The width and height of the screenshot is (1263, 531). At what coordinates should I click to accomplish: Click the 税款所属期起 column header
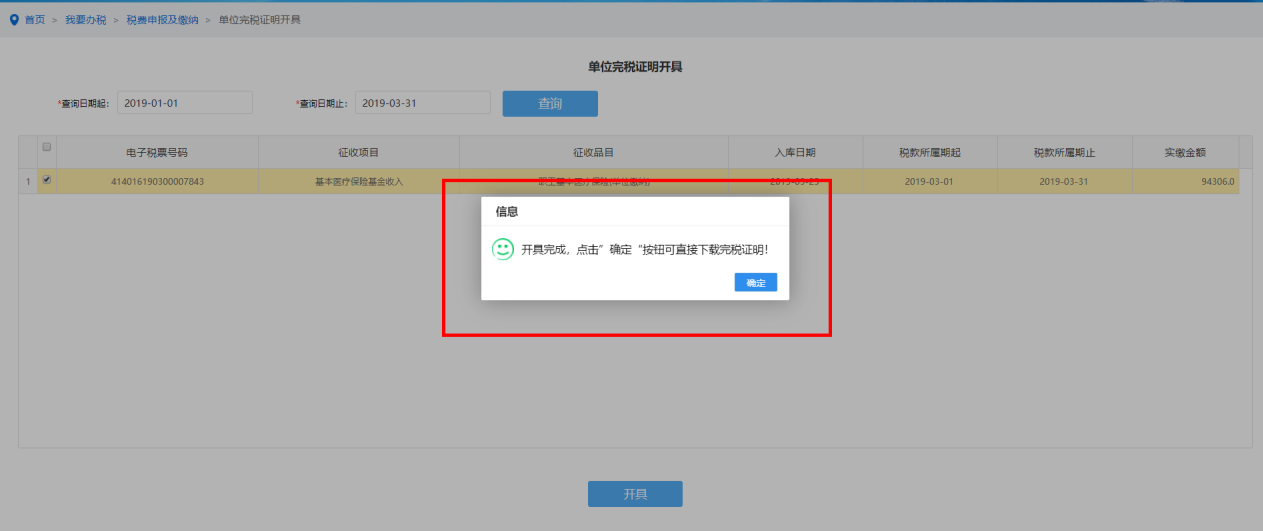click(x=930, y=152)
